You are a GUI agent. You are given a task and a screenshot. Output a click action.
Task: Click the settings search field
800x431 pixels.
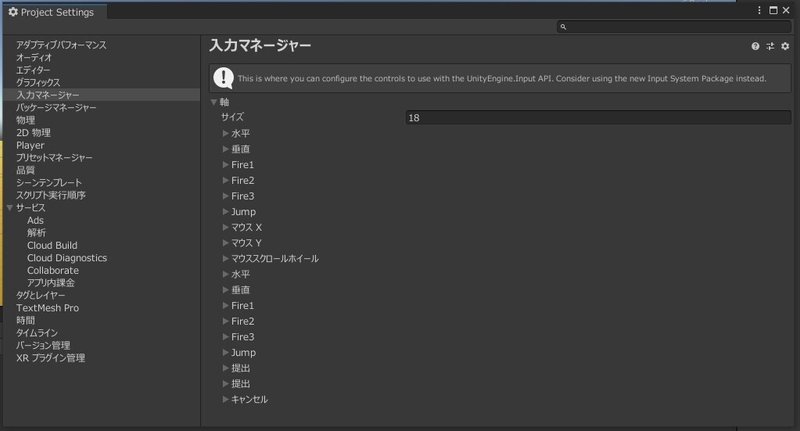point(674,27)
